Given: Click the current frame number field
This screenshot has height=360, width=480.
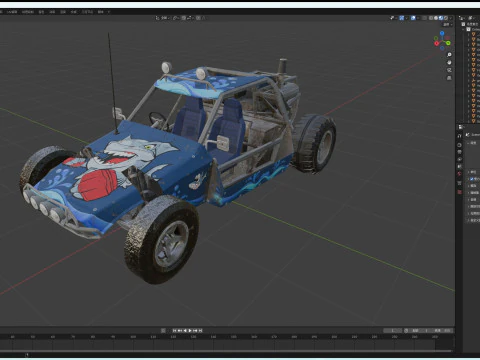Looking at the screenshot, I should [x=392, y=330].
